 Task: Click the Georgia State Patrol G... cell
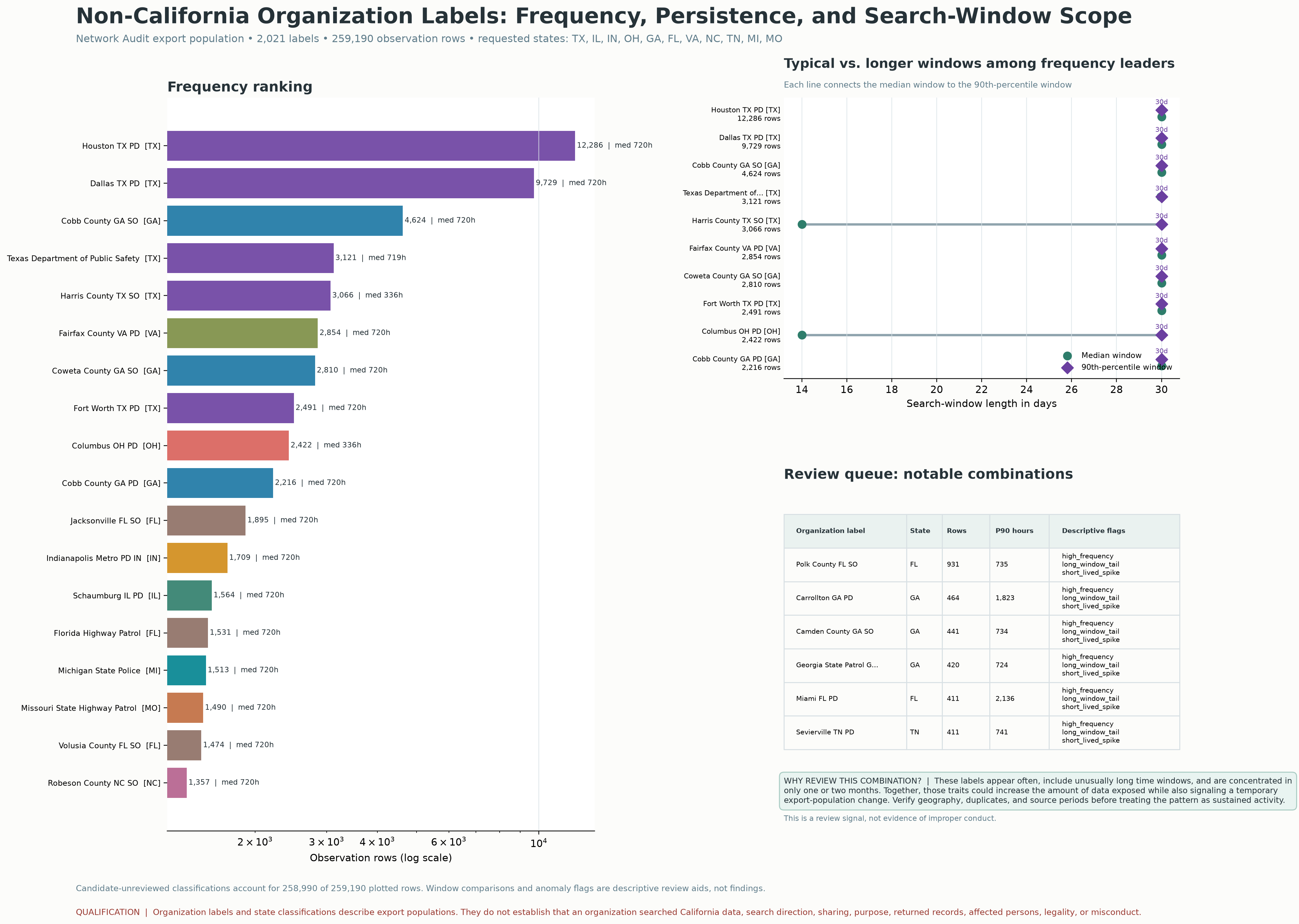pos(837,665)
